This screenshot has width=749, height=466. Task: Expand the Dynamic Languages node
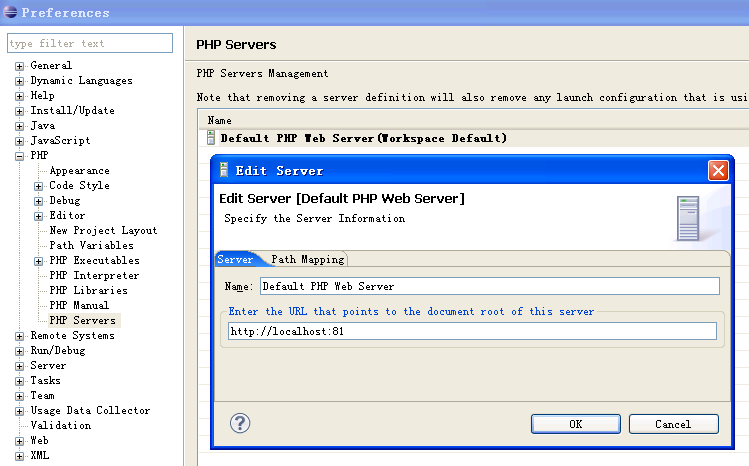[x=19, y=81]
